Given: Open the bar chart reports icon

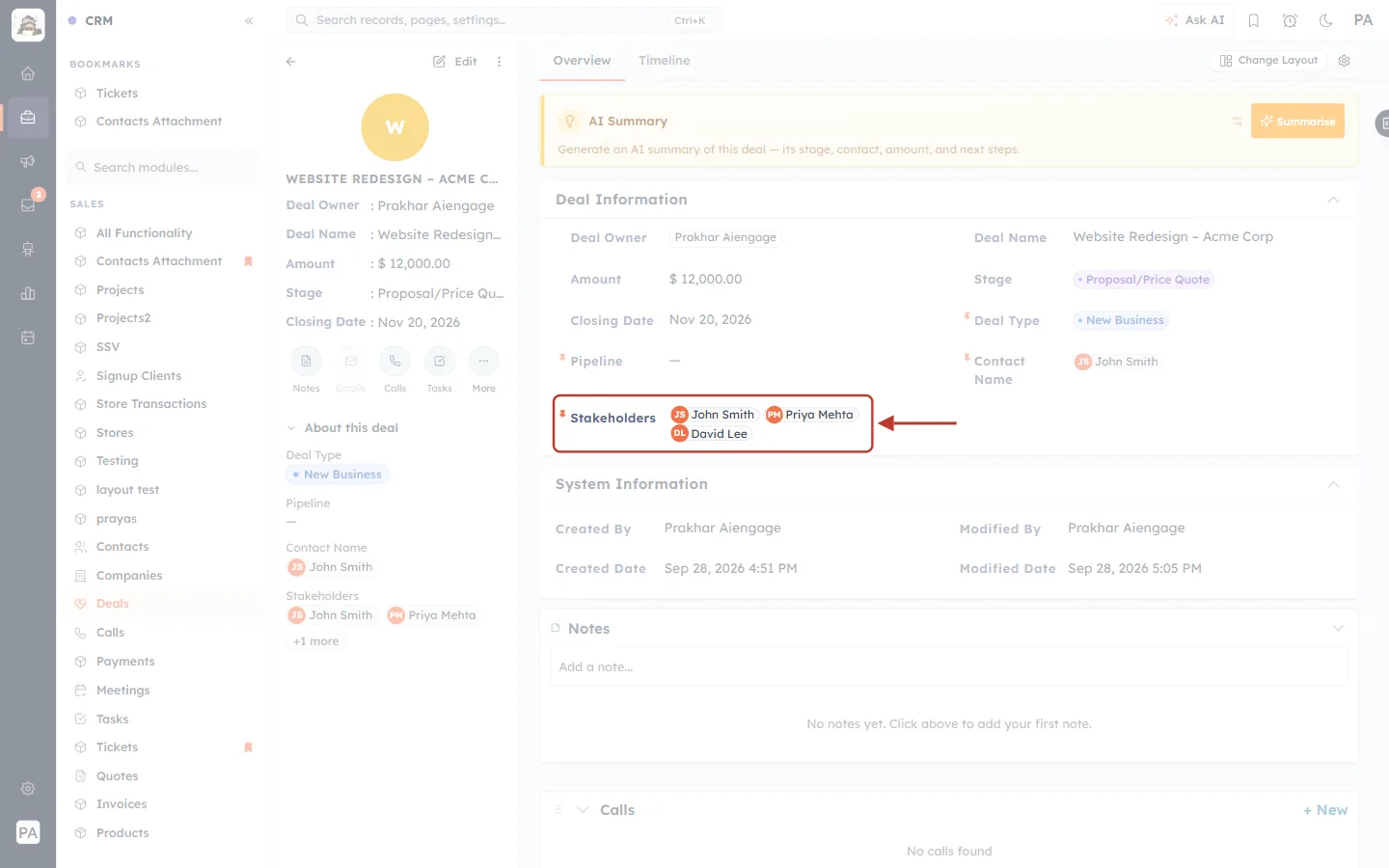Looking at the screenshot, I should pyautogui.click(x=28, y=293).
